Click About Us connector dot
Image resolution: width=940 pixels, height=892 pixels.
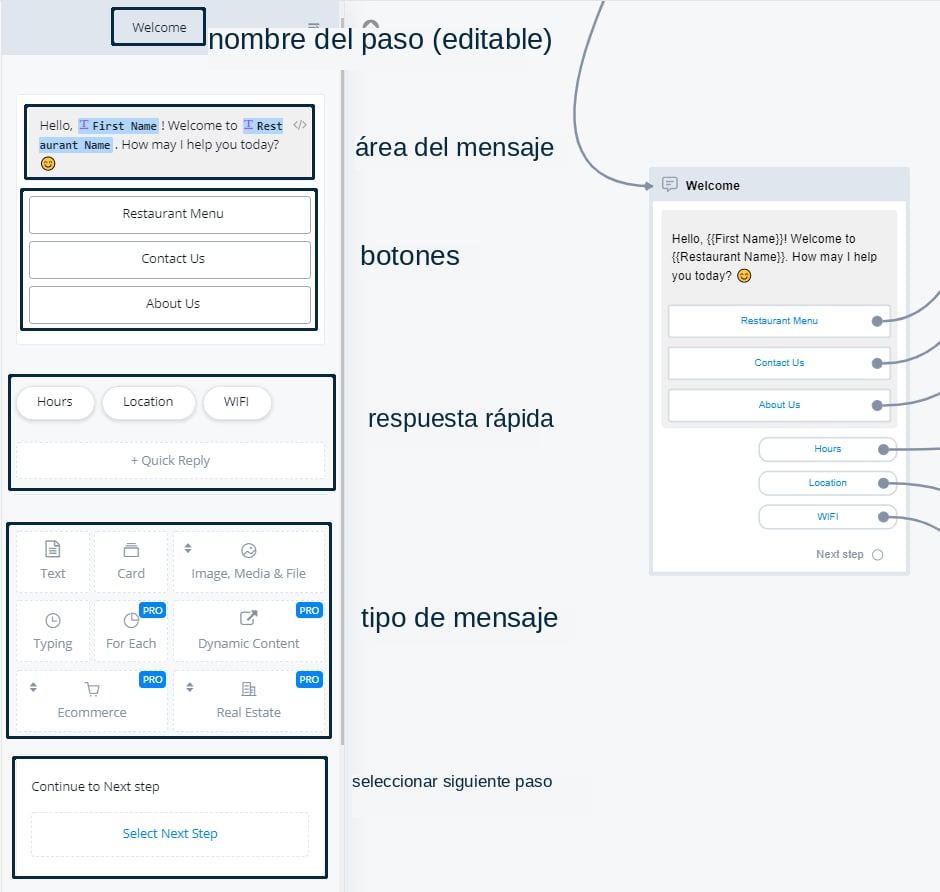click(877, 405)
